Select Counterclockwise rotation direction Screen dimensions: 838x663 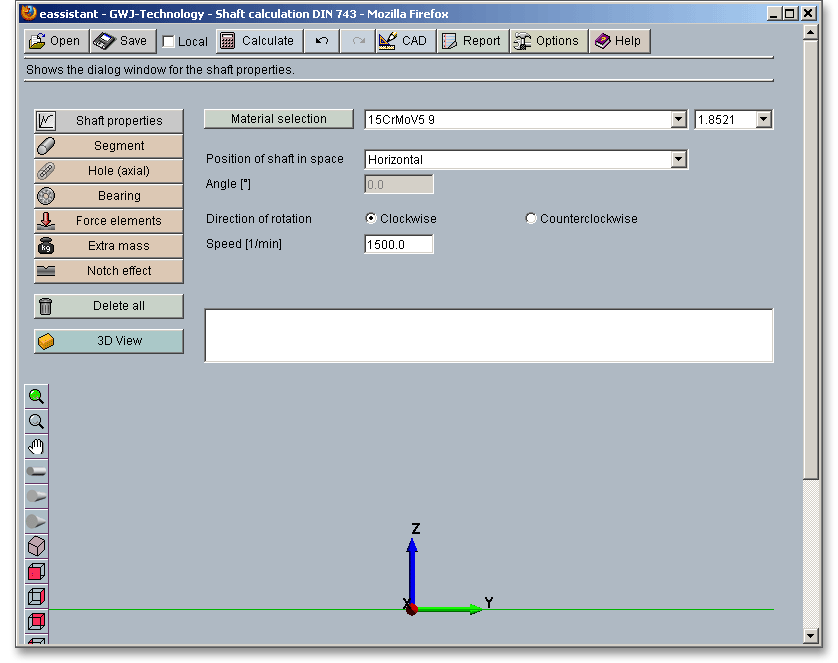point(531,219)
